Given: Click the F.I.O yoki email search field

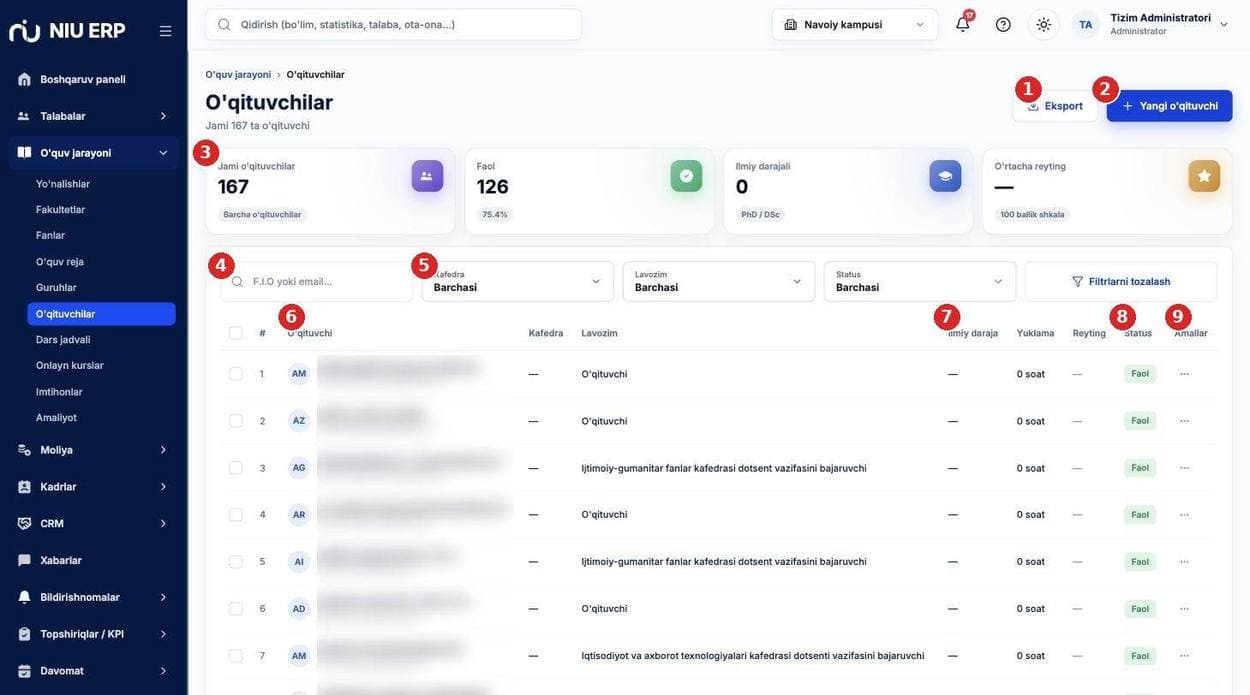Looking at the screenshot, I should [317, 281].
